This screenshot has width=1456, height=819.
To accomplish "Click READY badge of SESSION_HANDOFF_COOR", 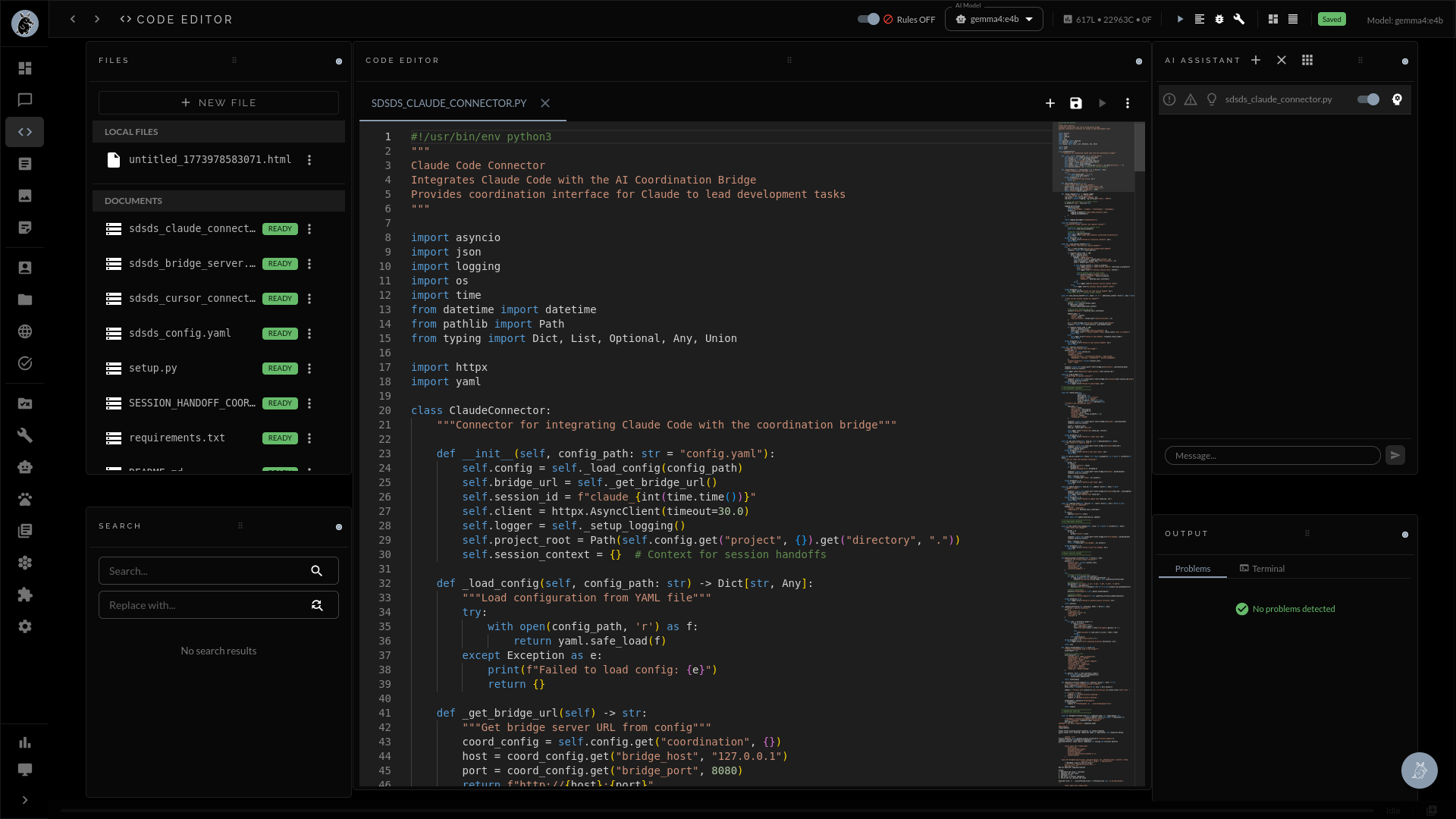I will [280, 403].
